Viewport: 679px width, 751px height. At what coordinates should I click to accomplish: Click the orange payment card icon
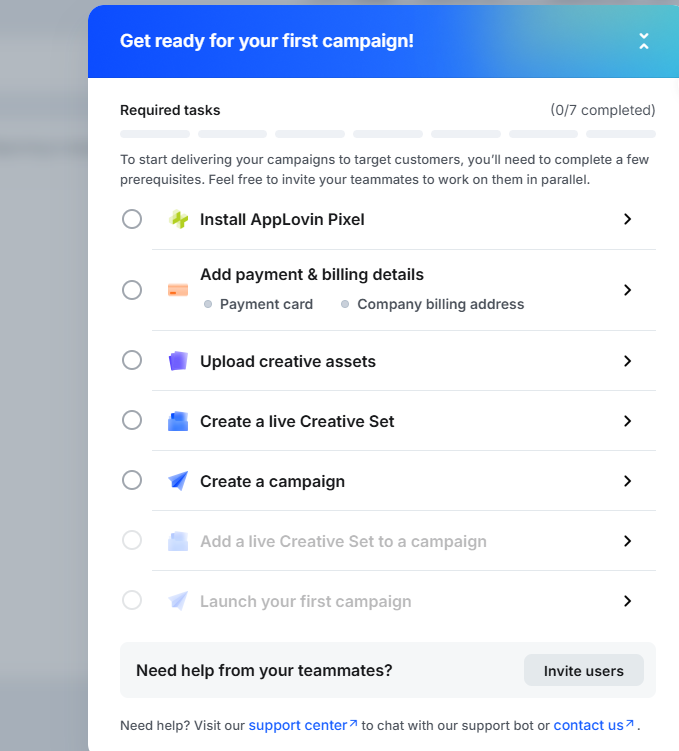[178, 290]
